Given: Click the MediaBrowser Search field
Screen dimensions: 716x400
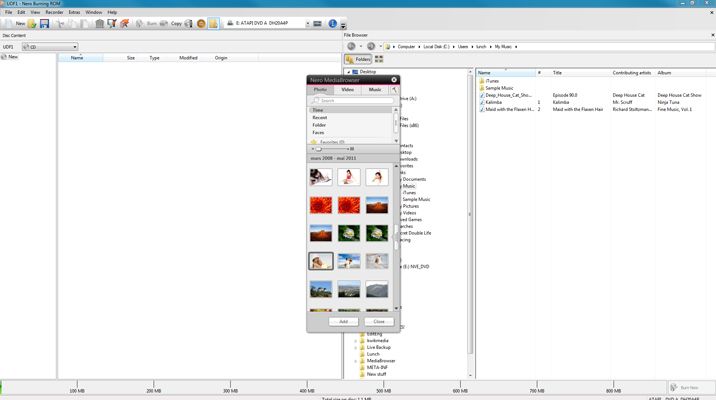Looking at the screenshot, I should [352, 100].
